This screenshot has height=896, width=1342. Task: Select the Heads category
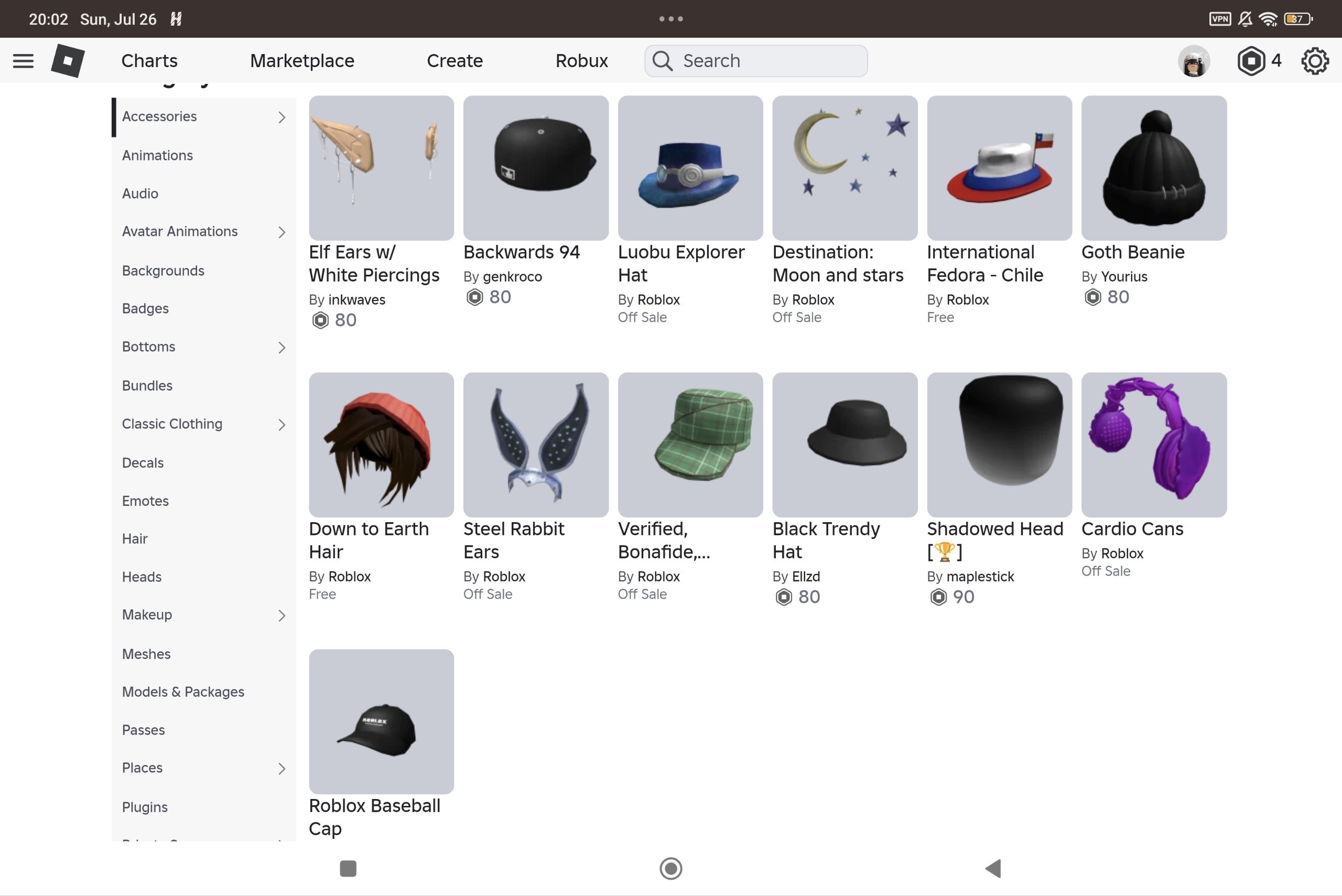point(142,577)
